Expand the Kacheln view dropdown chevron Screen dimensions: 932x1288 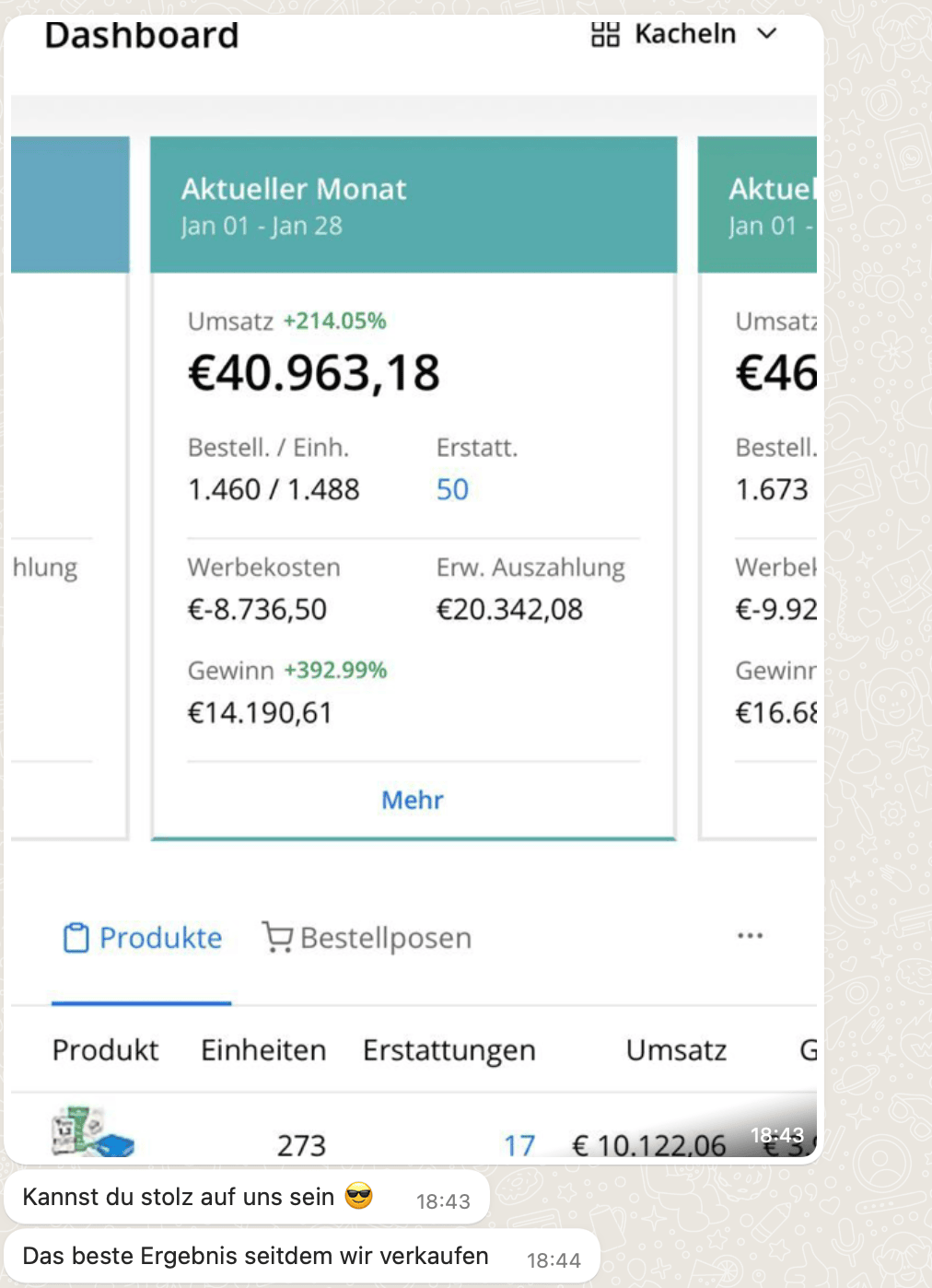pos(766,34)
